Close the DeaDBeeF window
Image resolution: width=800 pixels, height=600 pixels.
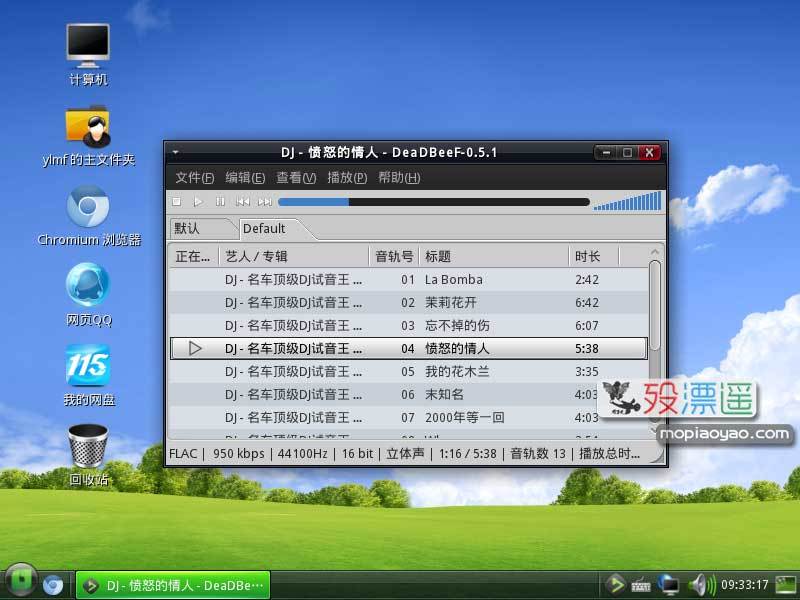[x=649, y=153]
